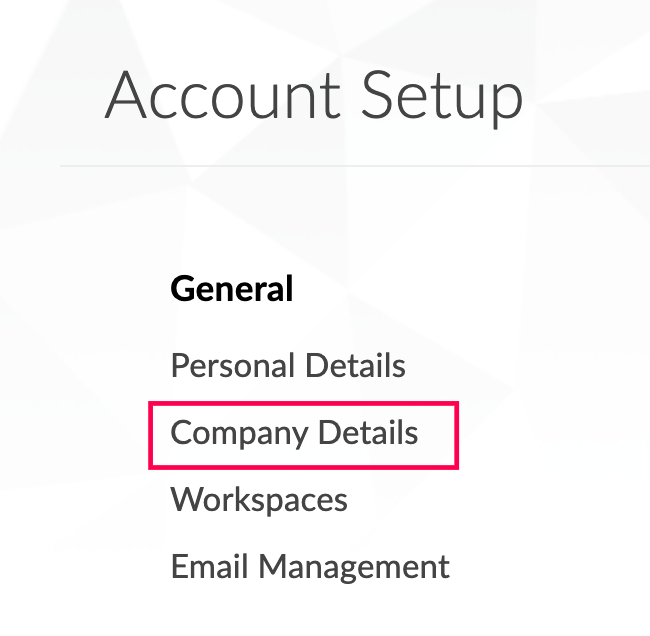
Task: Click the word Account in the title
Action: pos(222,95)
